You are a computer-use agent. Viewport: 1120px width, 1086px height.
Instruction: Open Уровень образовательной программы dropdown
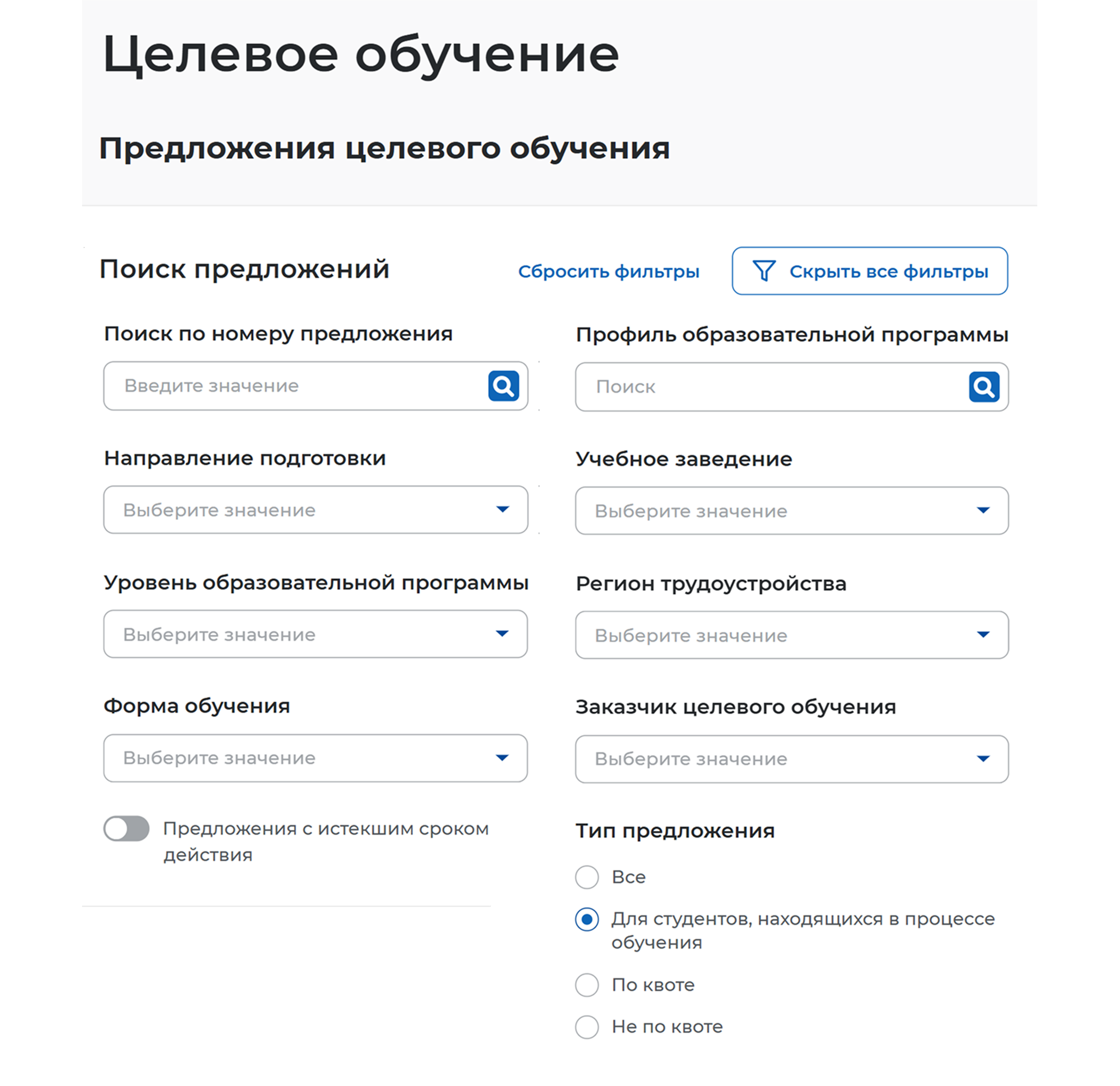click(315, 633)
